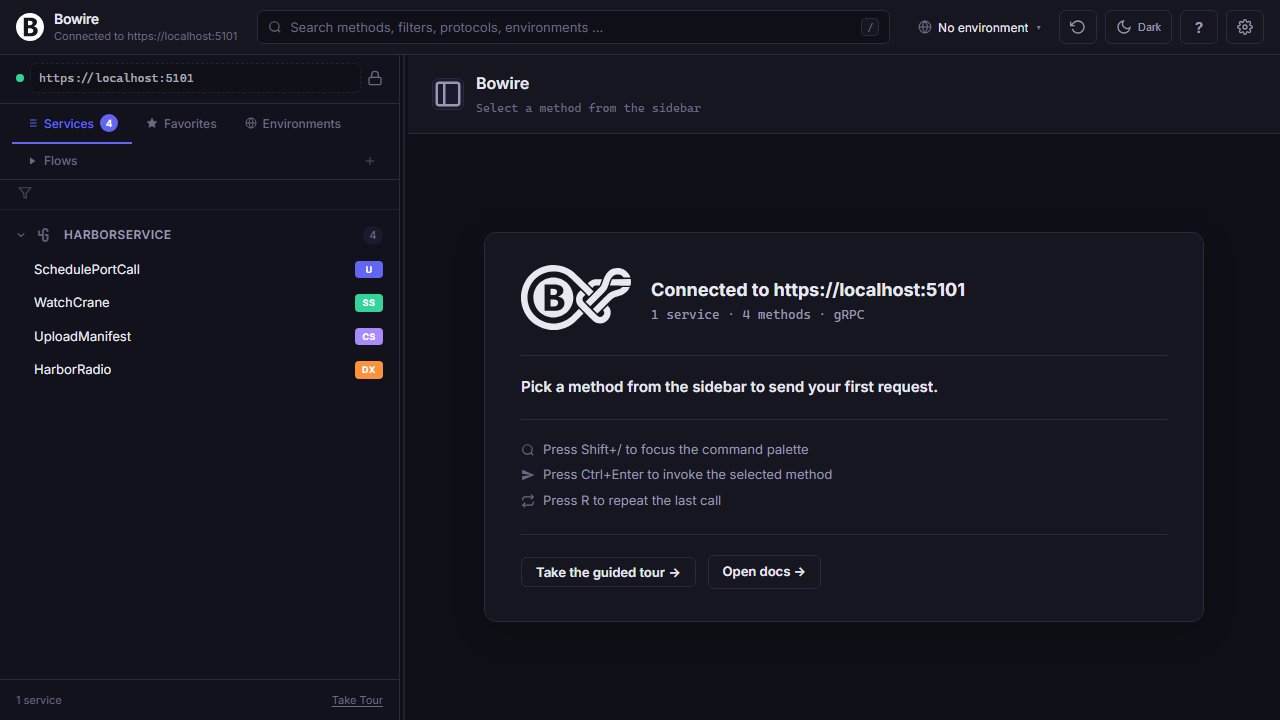Click the DX badge on HarborRadio
The image size is (1280, 720).
pyautogui.click(x=369, y=370)
